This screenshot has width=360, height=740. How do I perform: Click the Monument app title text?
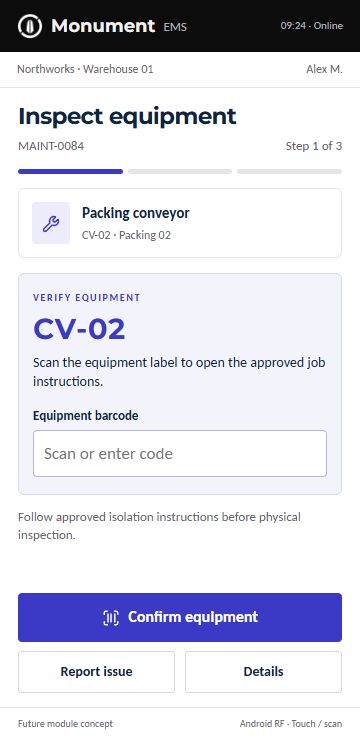[103, 25]
